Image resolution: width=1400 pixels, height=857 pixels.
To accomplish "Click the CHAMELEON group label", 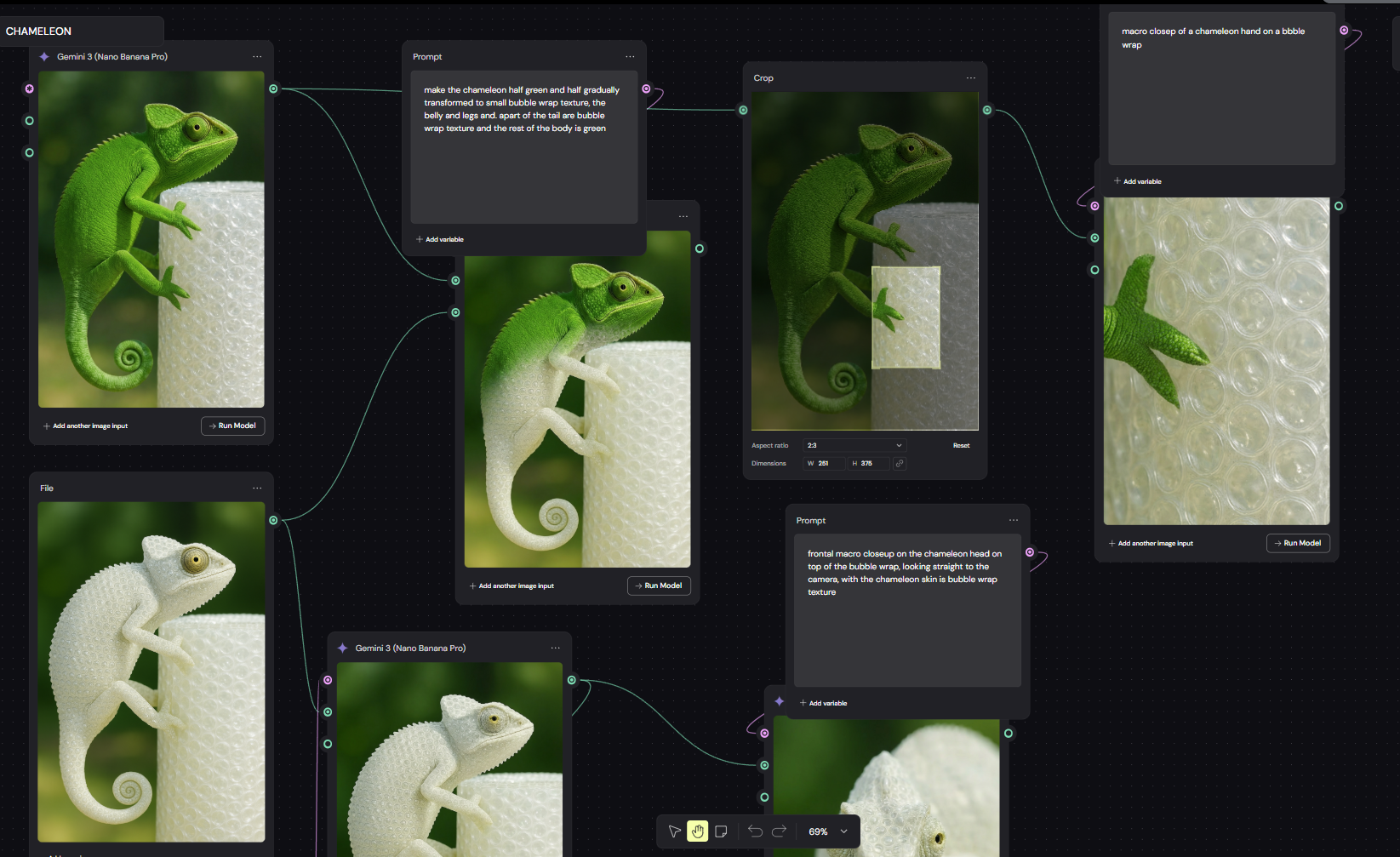I will point(38,31).
